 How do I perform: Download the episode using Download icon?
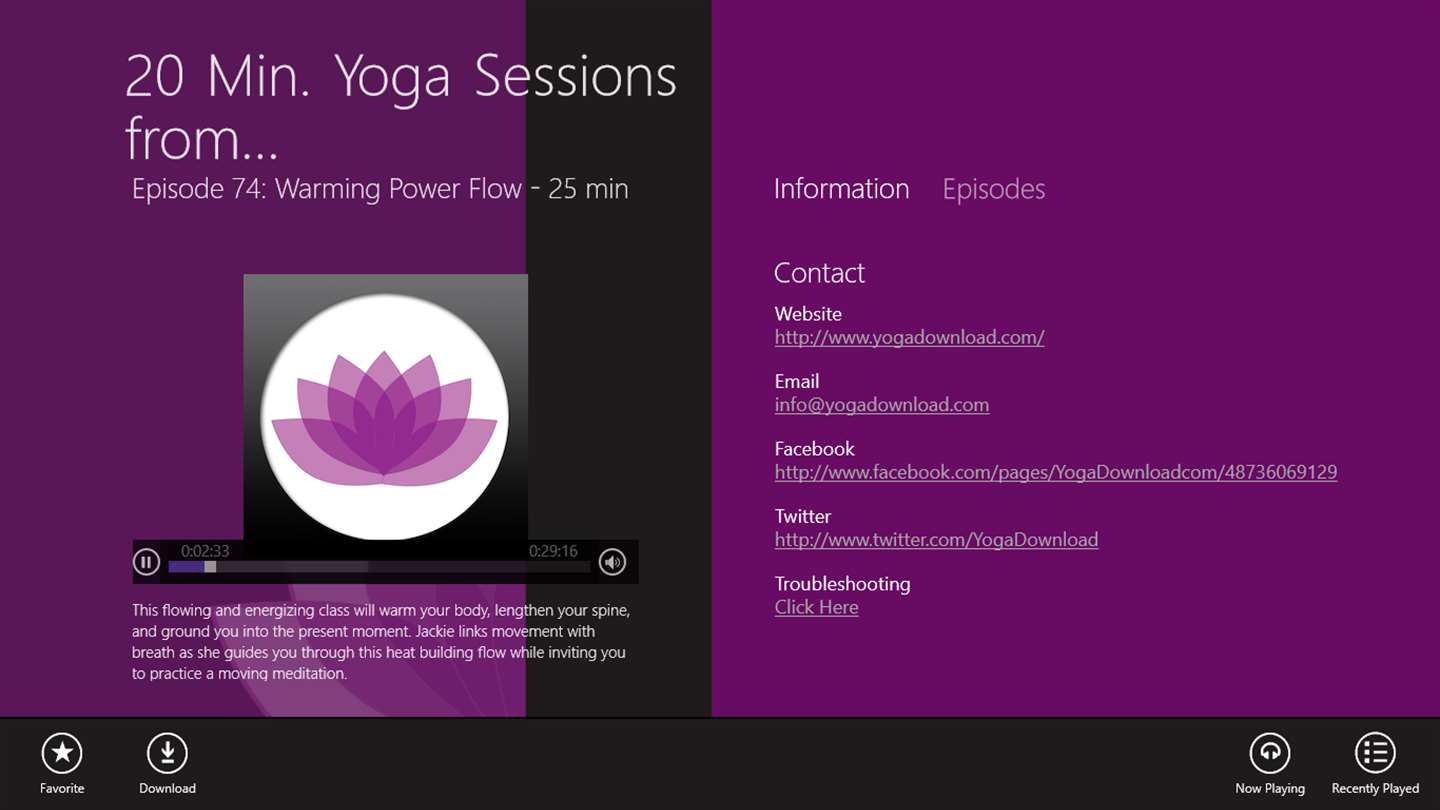coord(167,753)
